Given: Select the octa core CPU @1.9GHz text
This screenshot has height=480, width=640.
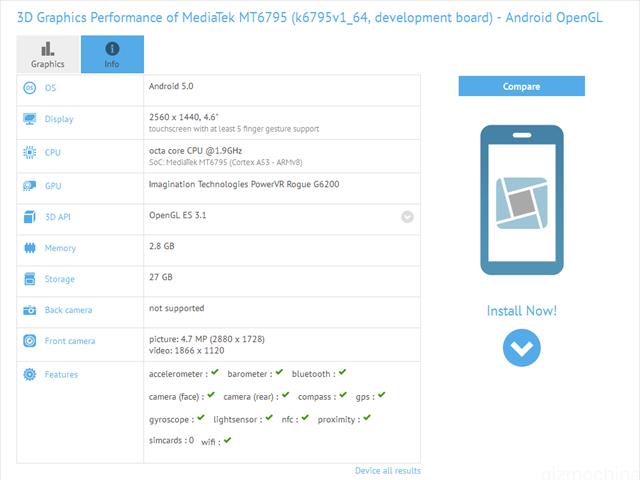Looking at the screenshot, I should click(196, 151).
